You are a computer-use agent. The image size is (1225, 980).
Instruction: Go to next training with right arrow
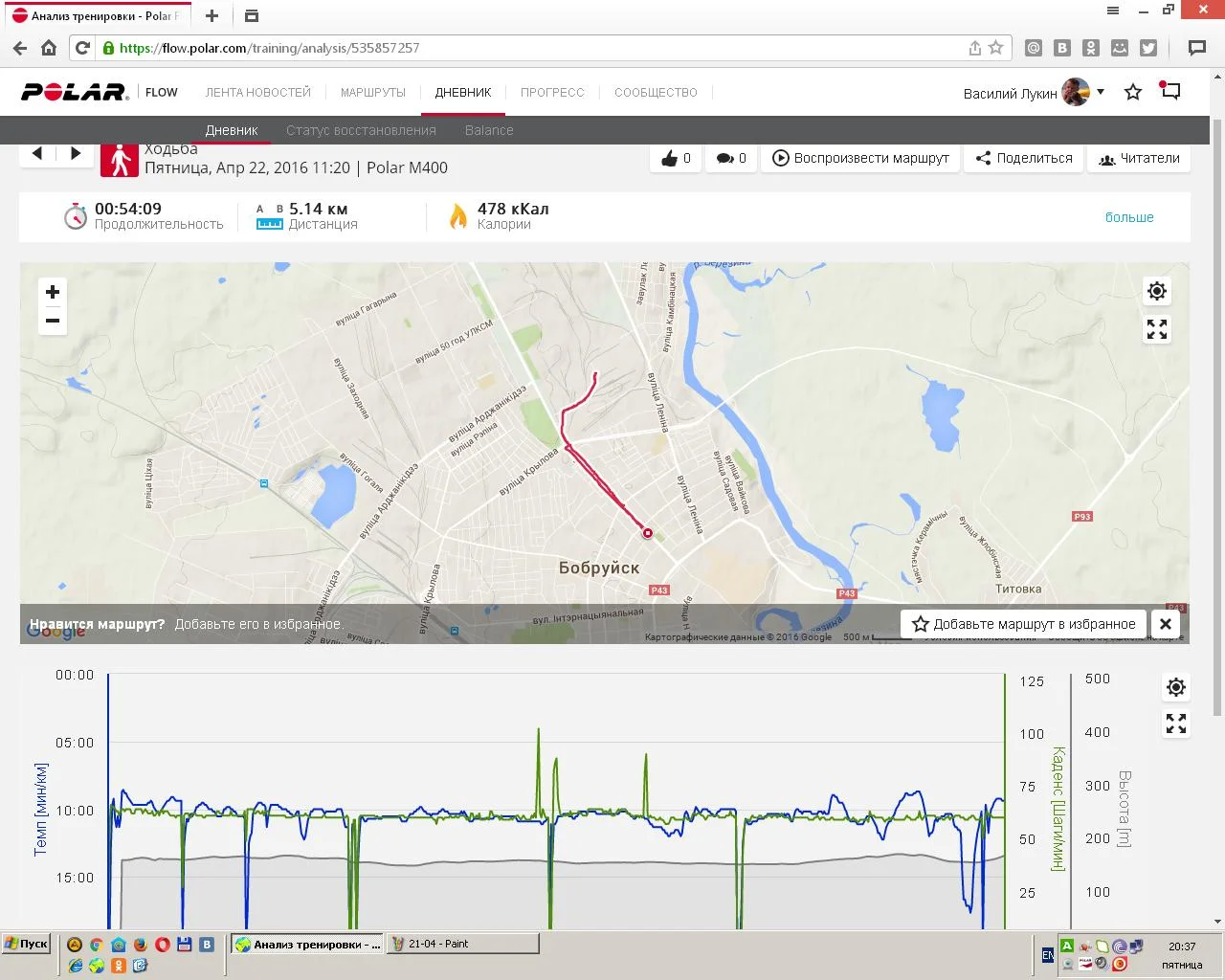[x=76, y=153]
